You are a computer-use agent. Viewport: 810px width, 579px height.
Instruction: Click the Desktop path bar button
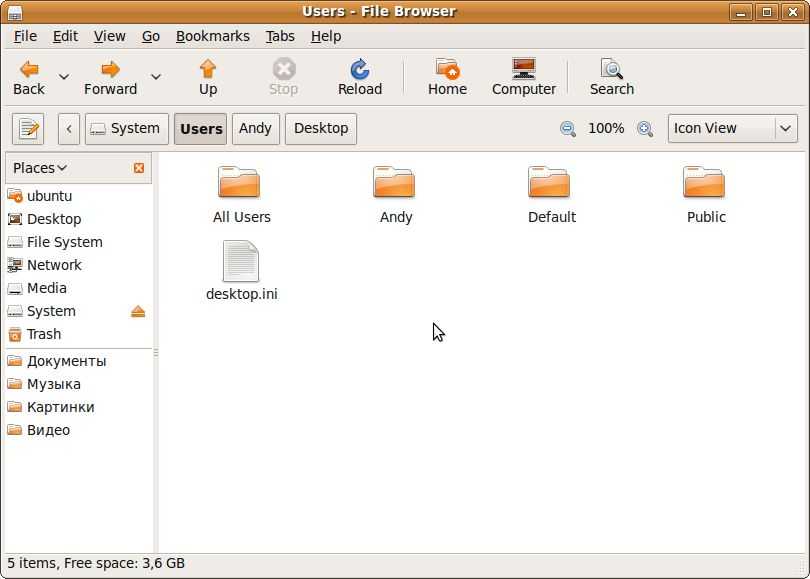[x=321, y=129]
